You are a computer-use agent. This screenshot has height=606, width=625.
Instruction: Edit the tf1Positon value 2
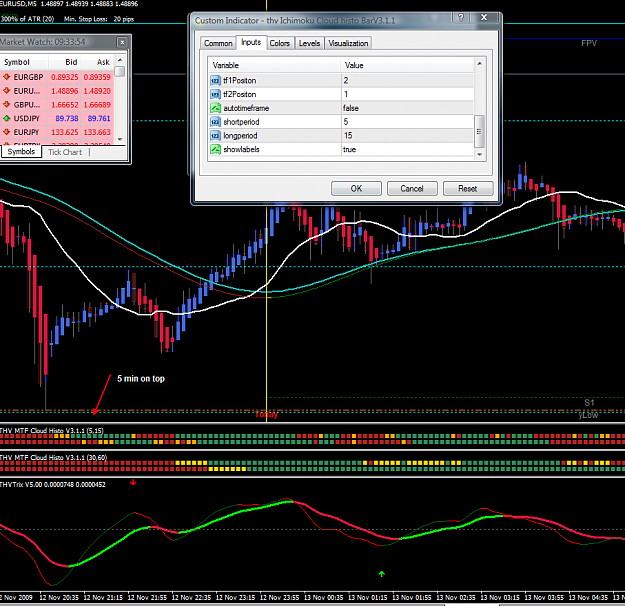click(407, 81)
